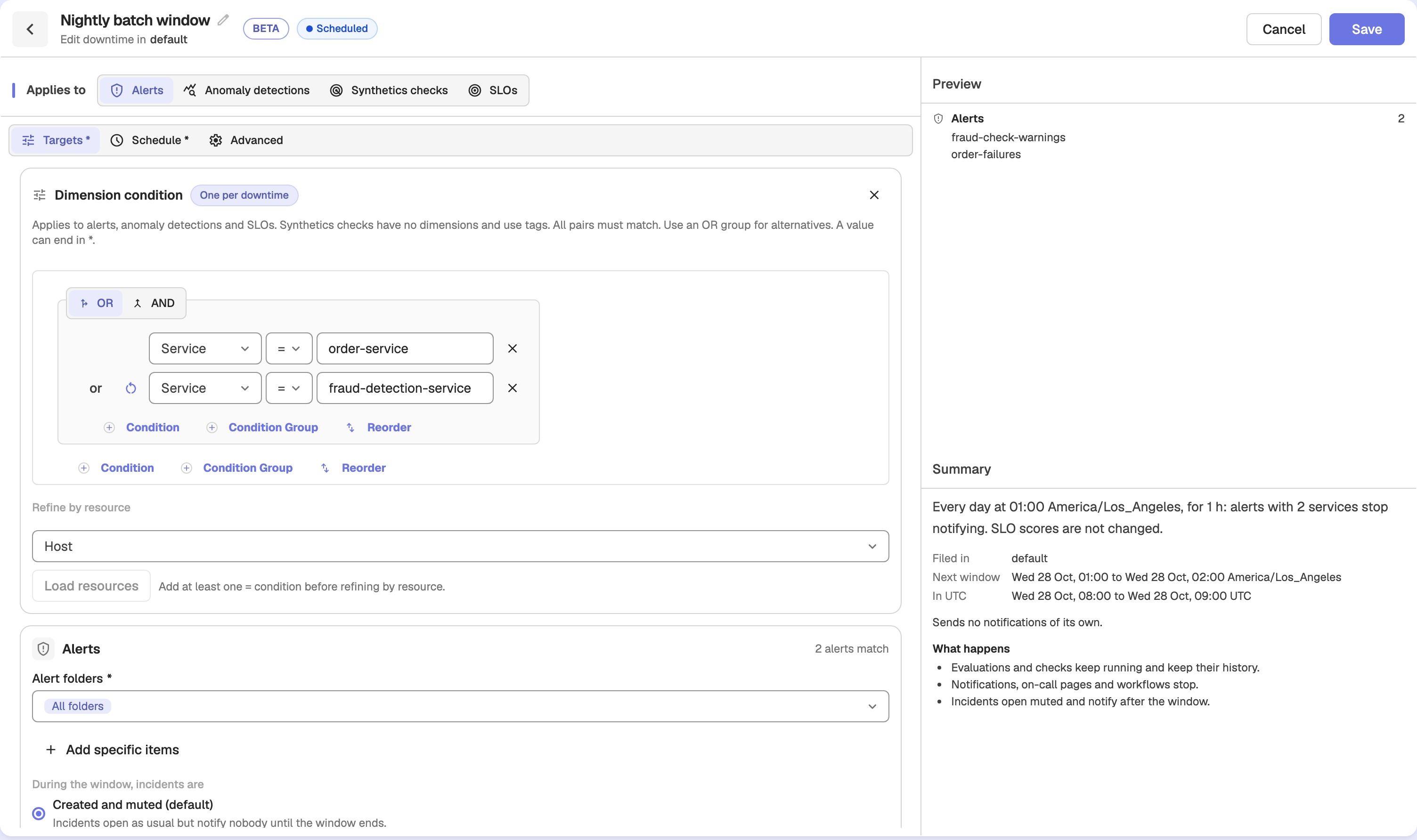Click the shield icon in the Alerts section header
1417x840 pixels.
point(44,649)
